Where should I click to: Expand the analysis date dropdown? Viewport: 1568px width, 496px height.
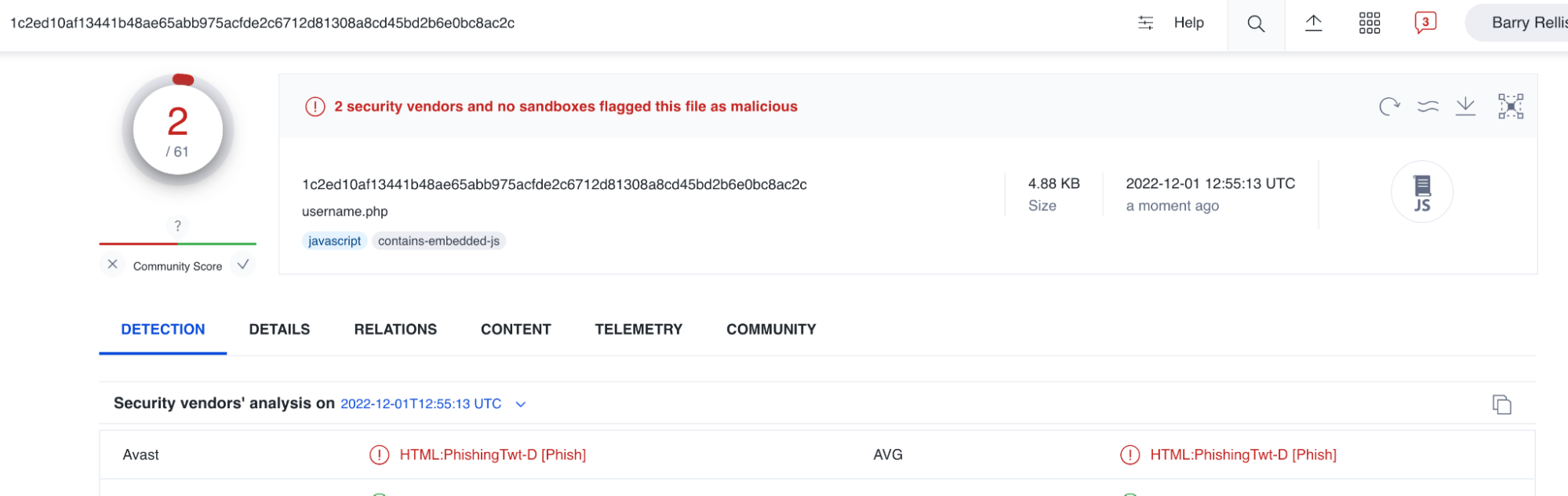[519, 403]
